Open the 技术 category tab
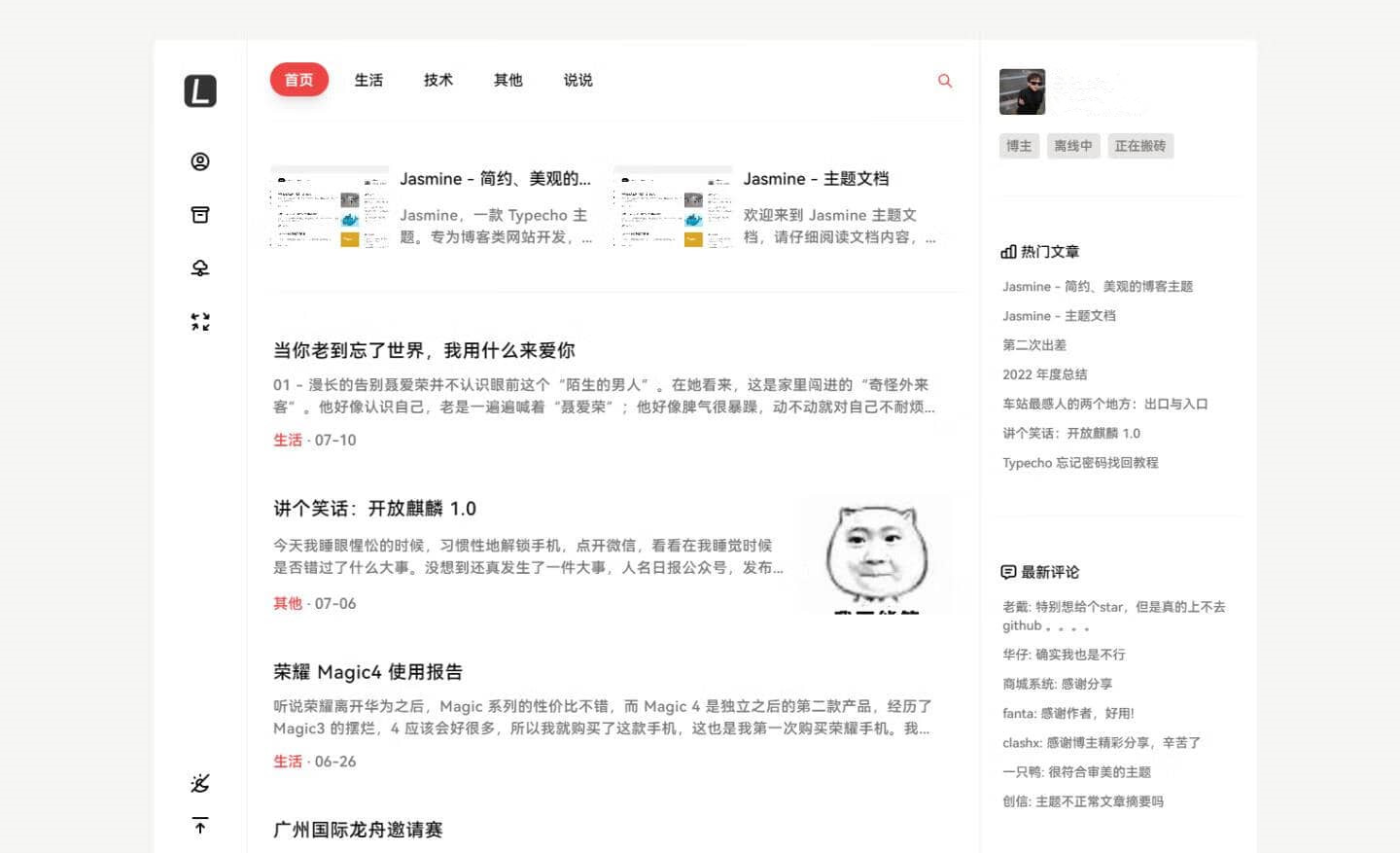 (438, 80)
